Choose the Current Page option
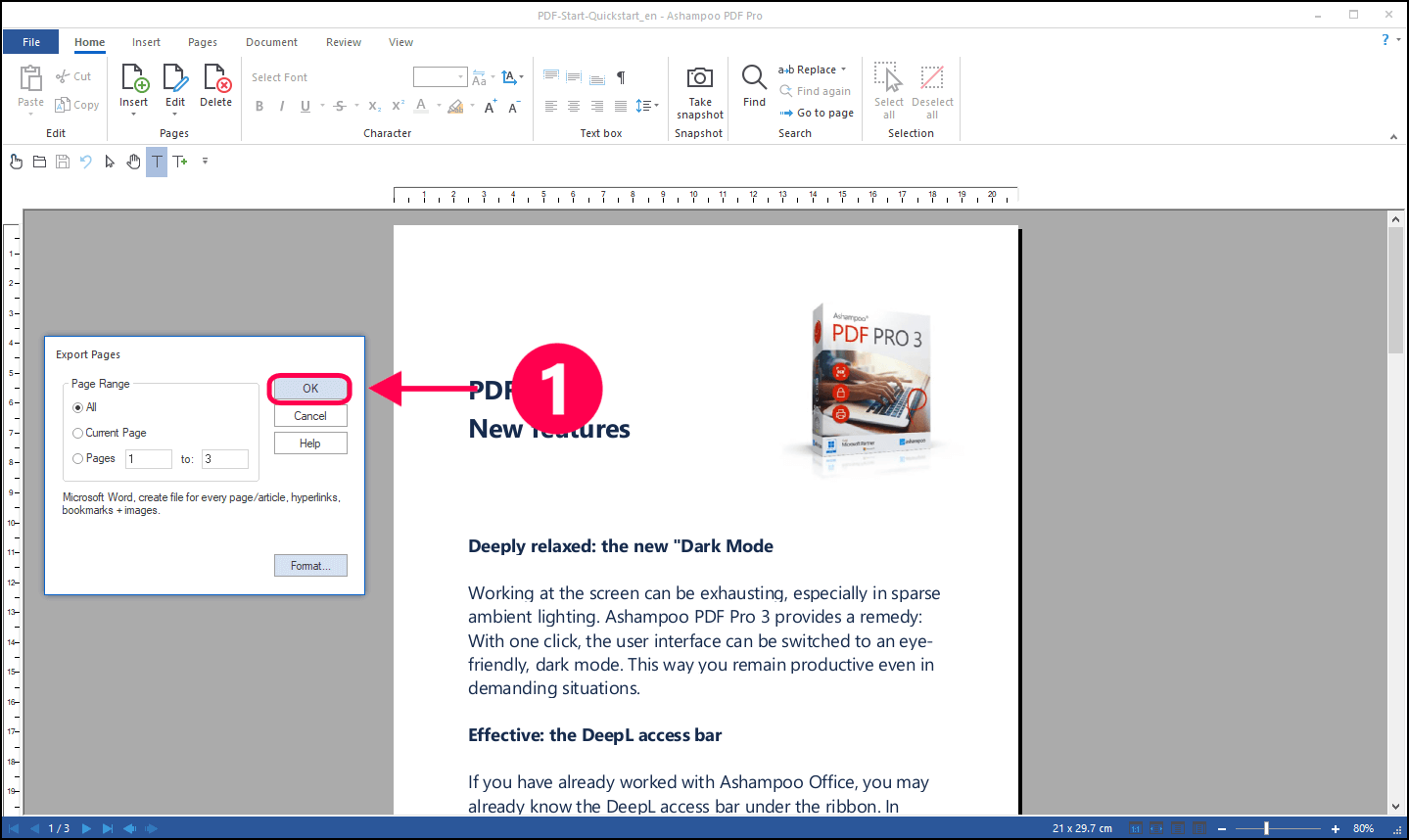The width and height of the screenshot is (1409, 840). tap(77, 433)
